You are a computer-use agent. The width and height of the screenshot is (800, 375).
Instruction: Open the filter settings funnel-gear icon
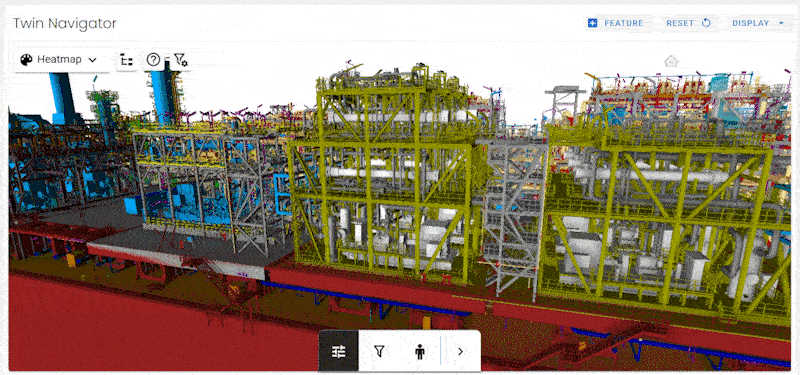[x=180, y=60]
